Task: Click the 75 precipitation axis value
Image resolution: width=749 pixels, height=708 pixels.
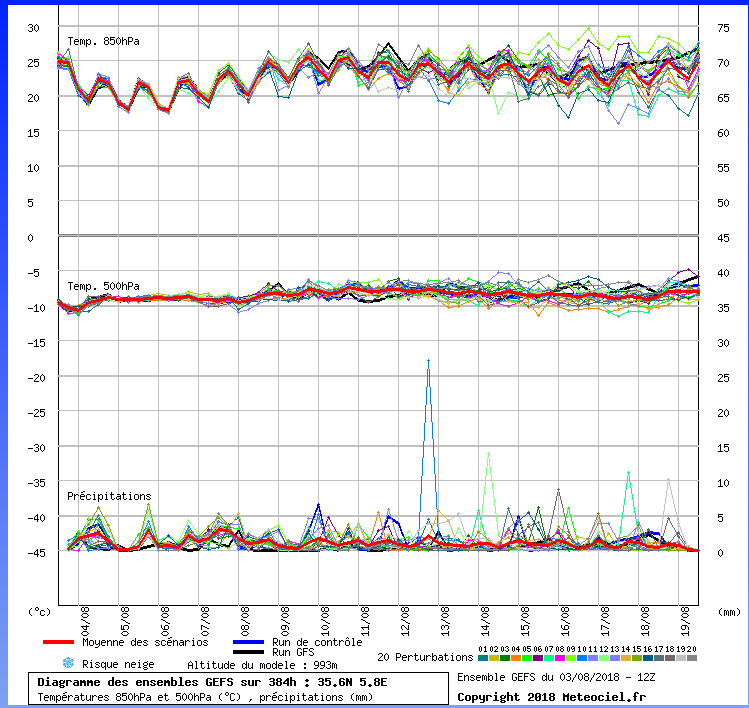Action: coord(724,28)
